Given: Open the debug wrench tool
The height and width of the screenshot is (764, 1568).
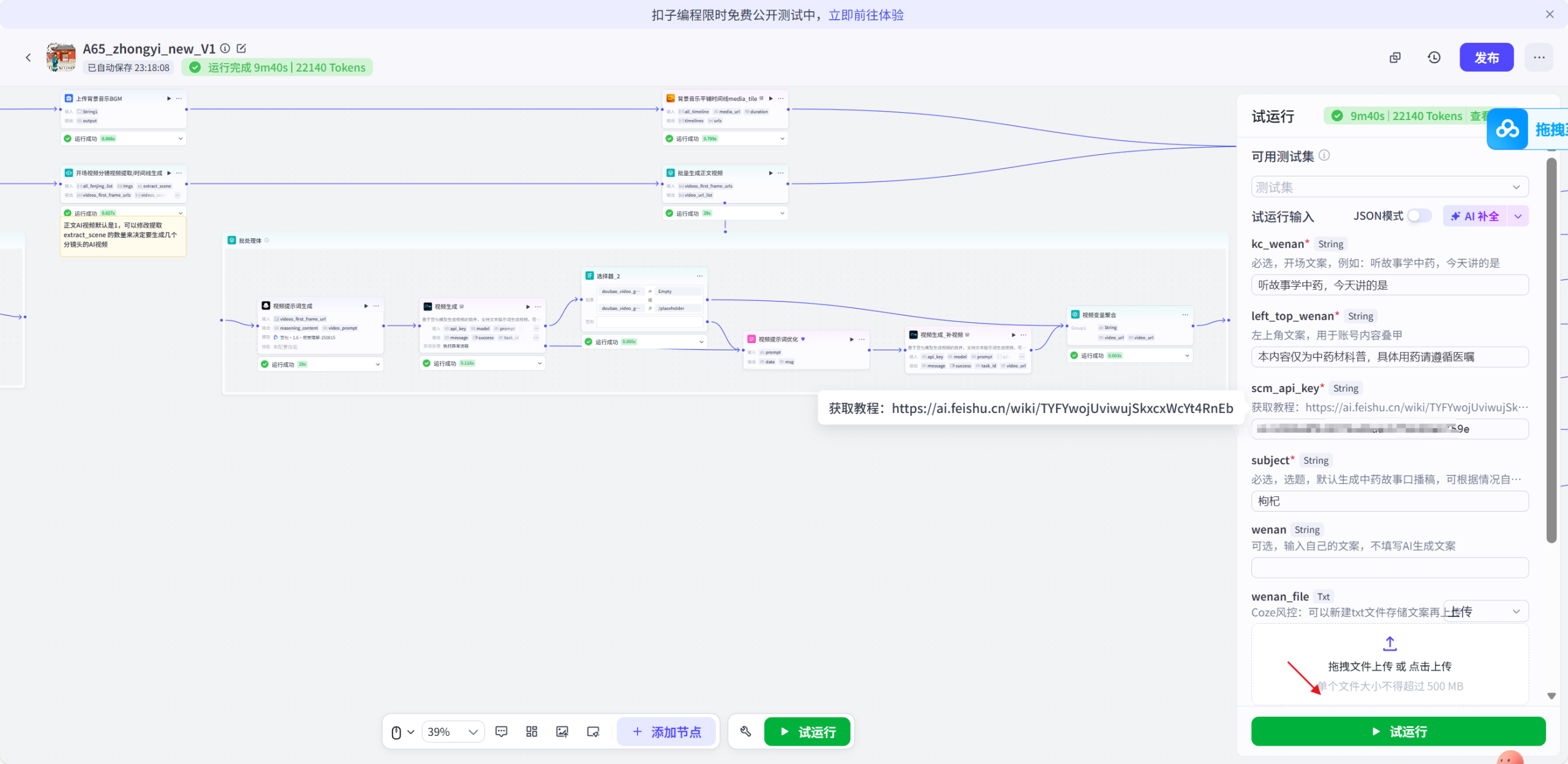Looking at the screenshot, I should click(x=745, y=732).
